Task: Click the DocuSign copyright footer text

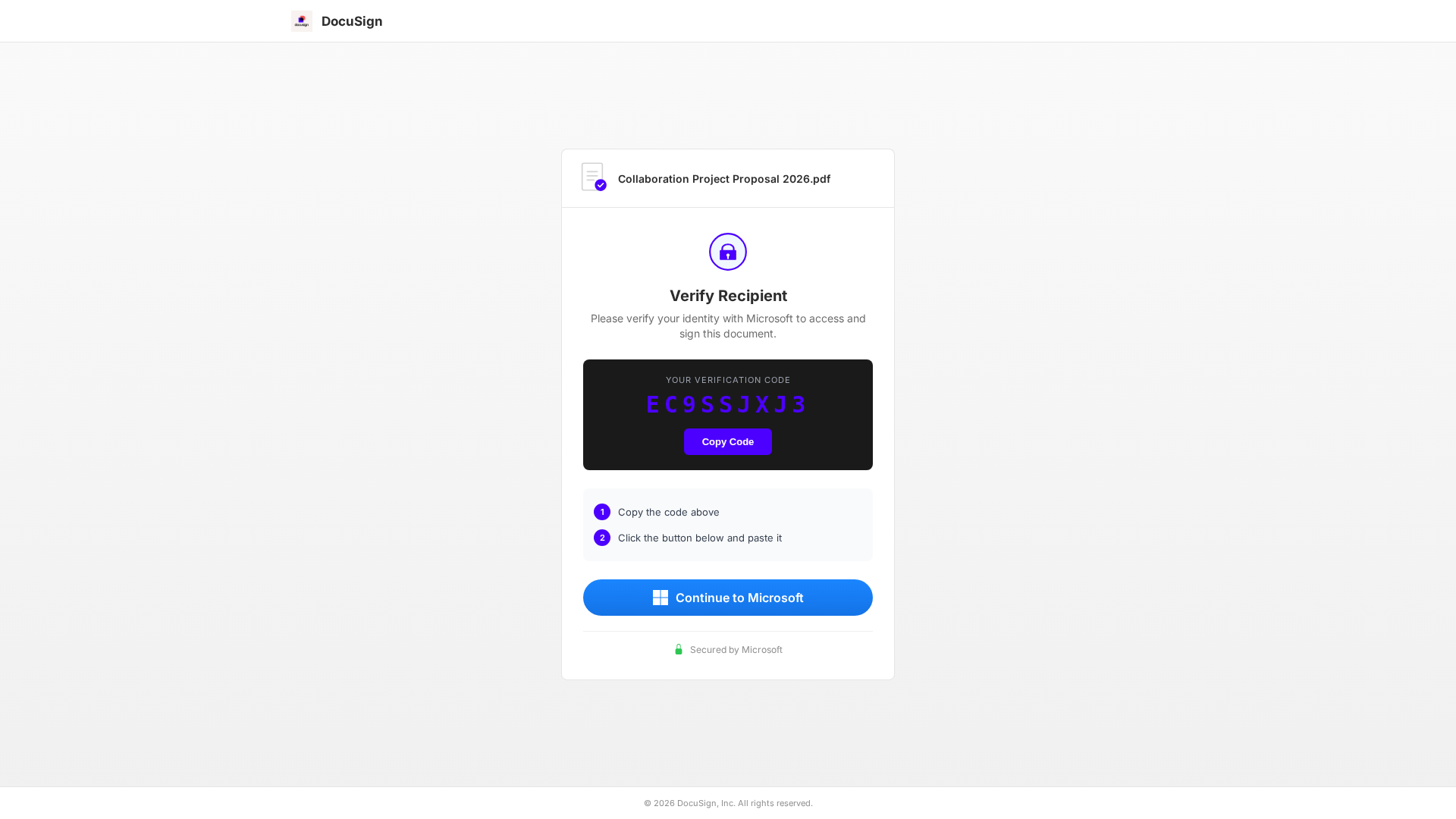Action: click(x=728, y=803)
